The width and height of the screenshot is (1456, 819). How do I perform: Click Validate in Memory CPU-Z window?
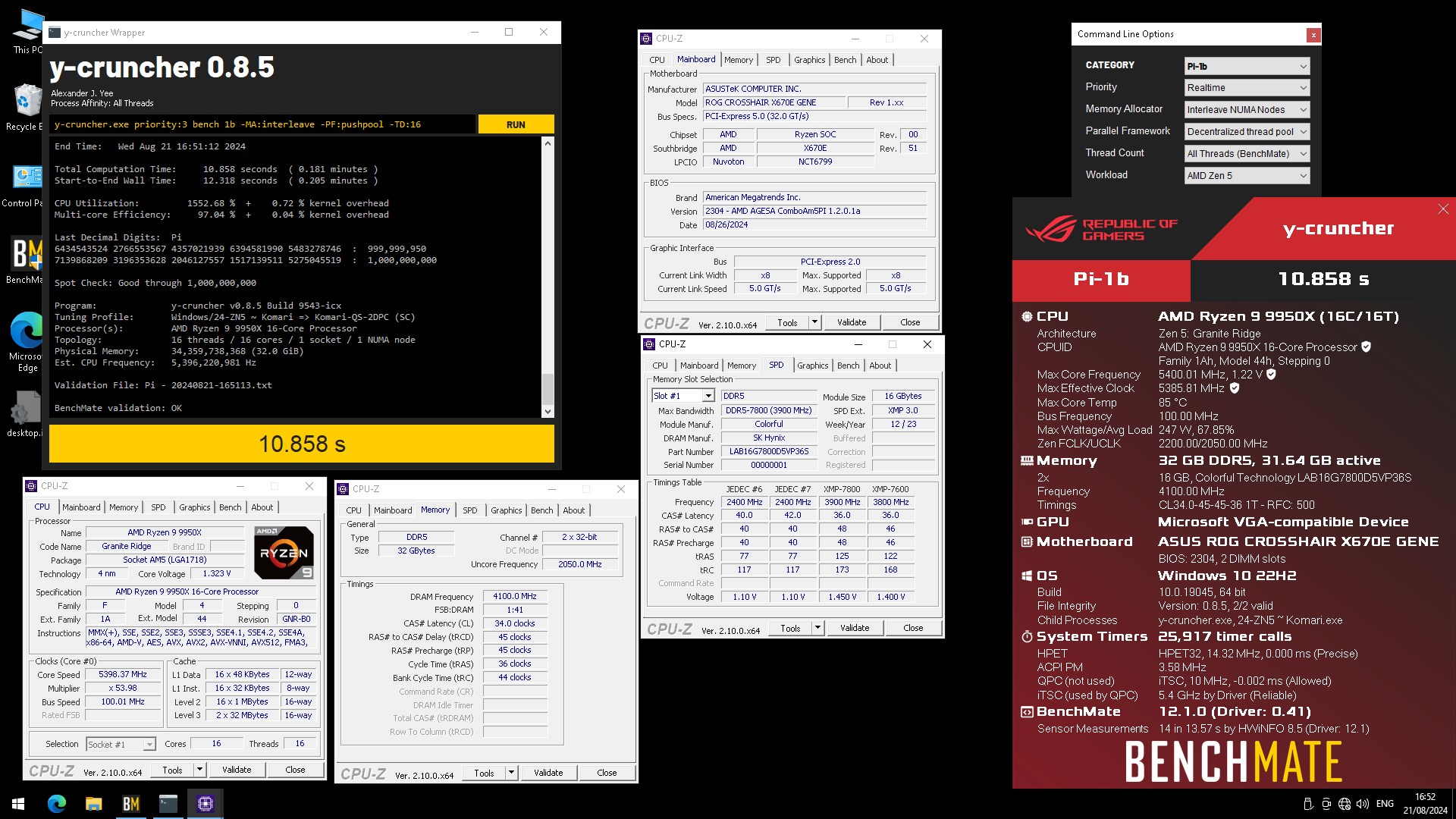click(x=548, y=773)
